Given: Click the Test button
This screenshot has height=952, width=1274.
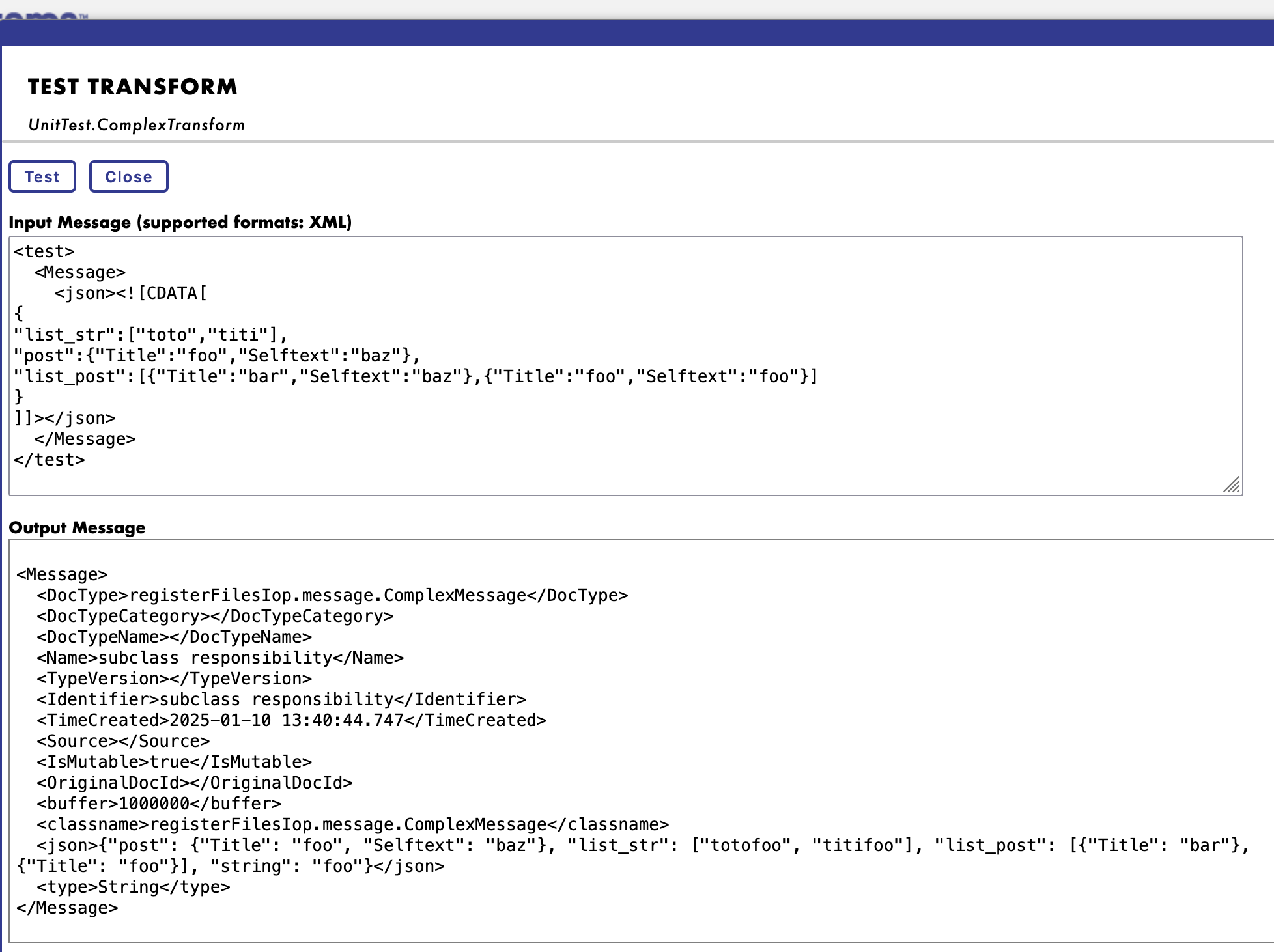Looking at the screenshot, I should click(x=42, y=176).
